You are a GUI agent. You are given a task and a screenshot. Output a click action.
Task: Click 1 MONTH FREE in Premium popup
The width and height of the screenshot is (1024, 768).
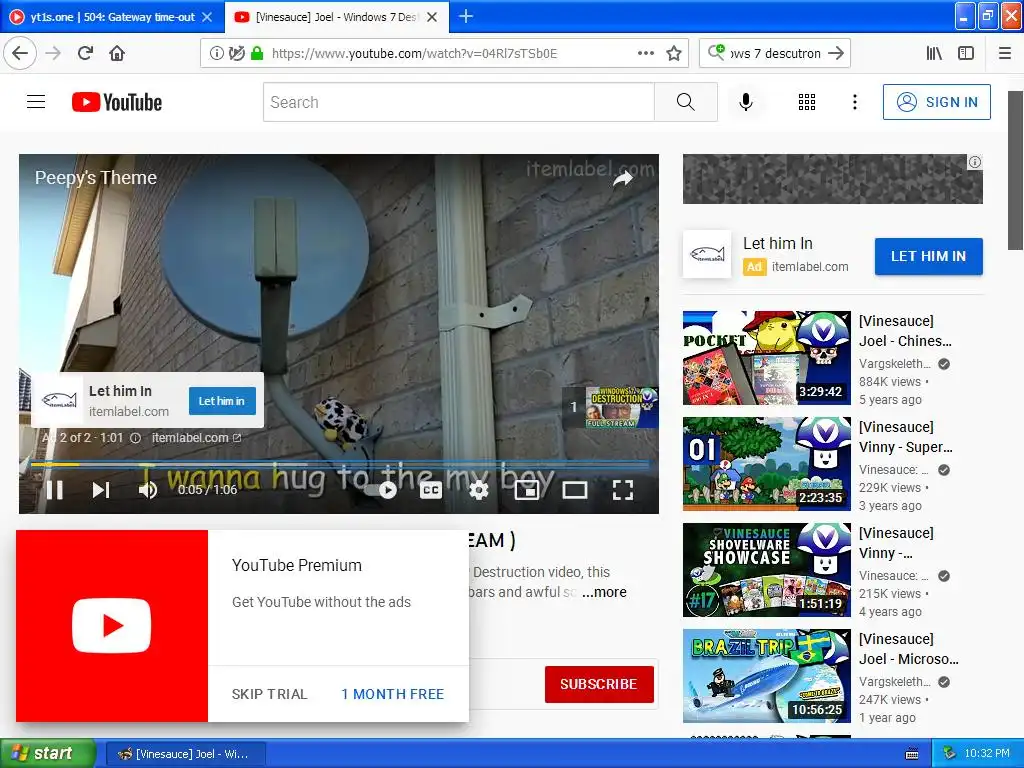pyautogui.click(x=392, y=694)
